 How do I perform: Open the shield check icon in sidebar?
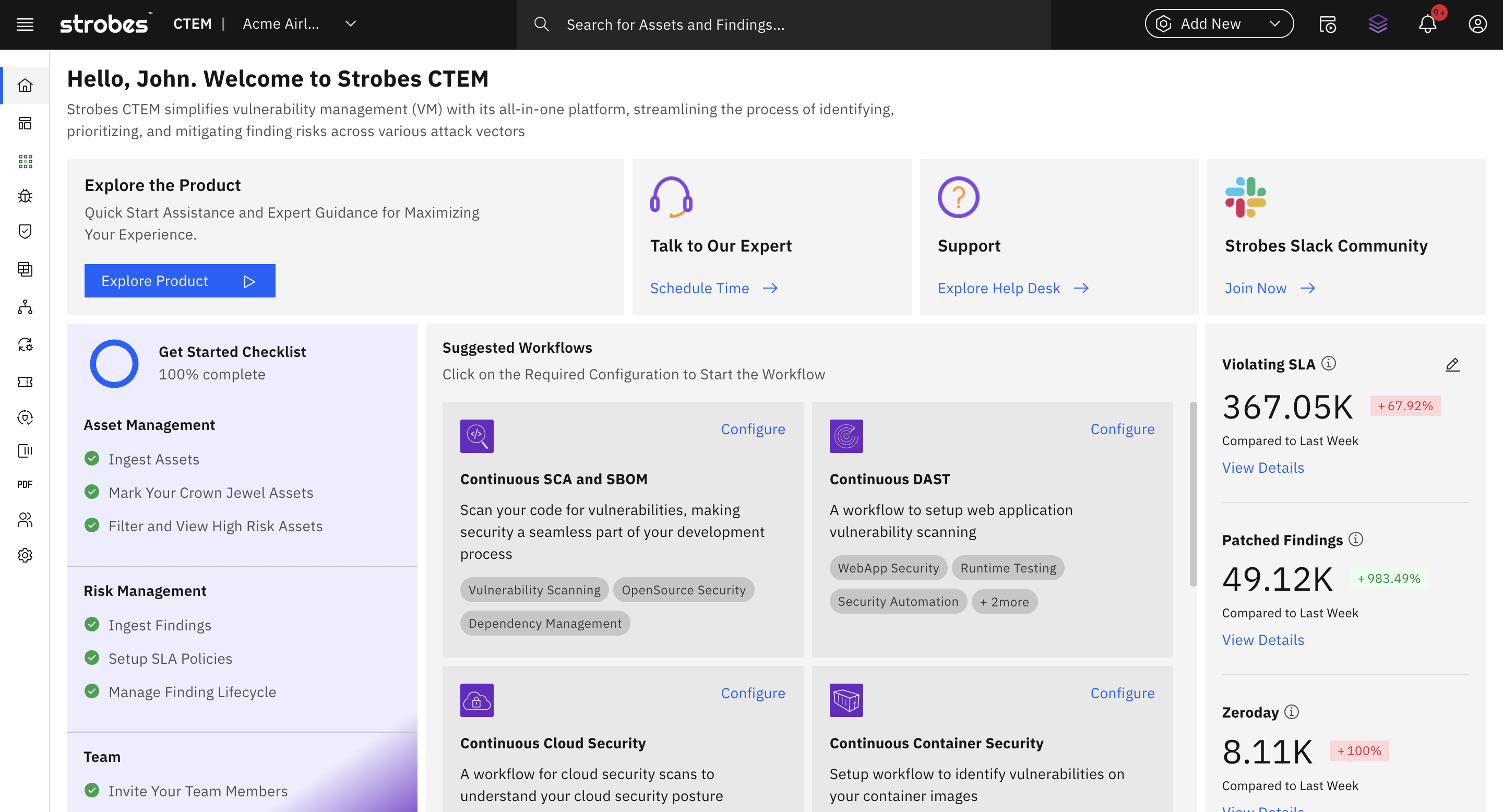tap(25, 232)
